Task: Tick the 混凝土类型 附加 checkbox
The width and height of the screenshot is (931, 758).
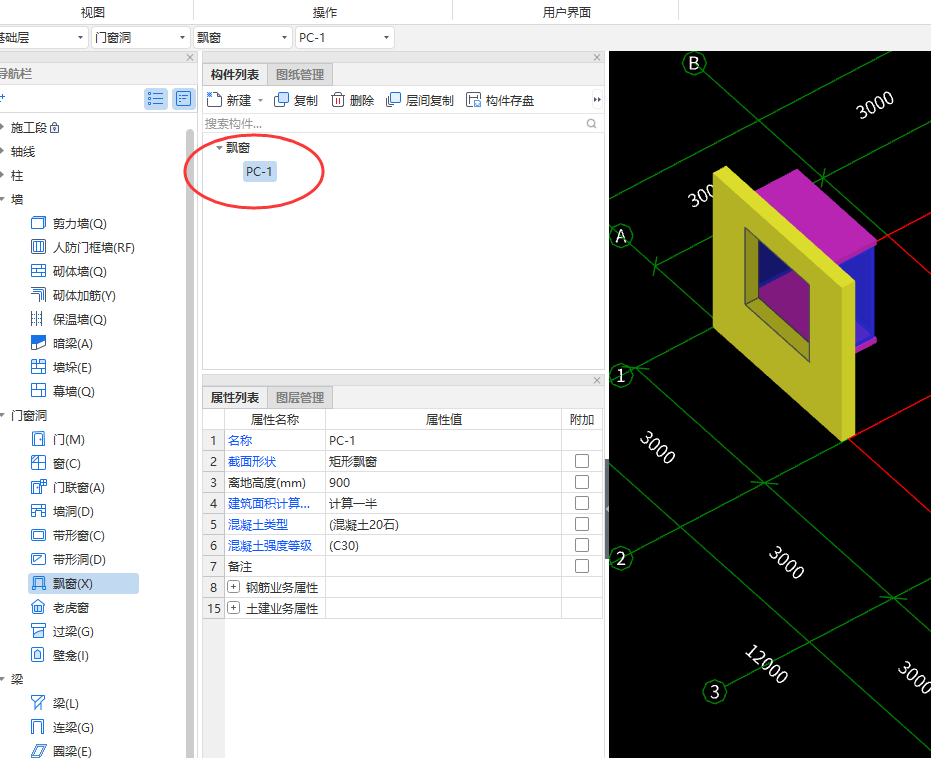Action: point(582,524)
